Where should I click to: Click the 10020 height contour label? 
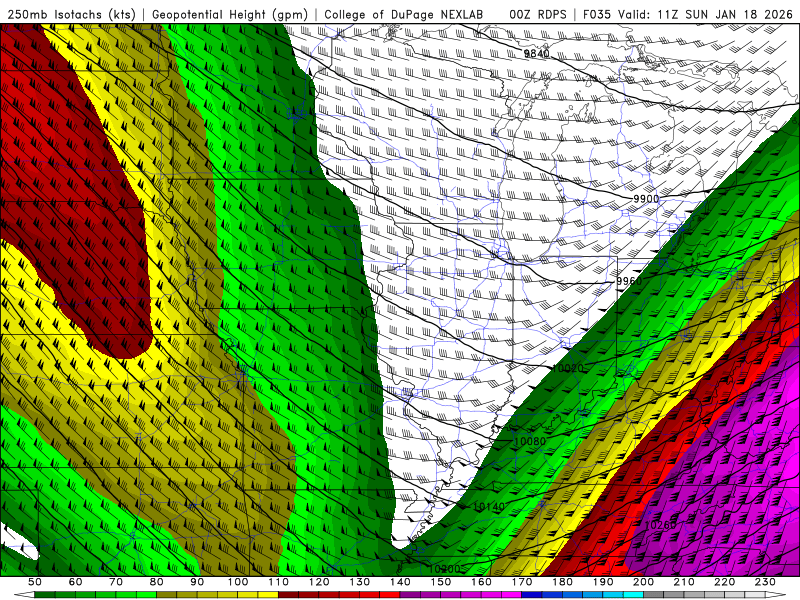pos(567,368)
